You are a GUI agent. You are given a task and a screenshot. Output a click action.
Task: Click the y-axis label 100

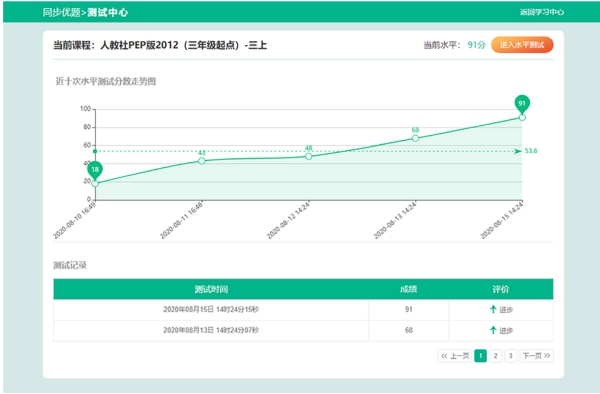coord(85,109)
